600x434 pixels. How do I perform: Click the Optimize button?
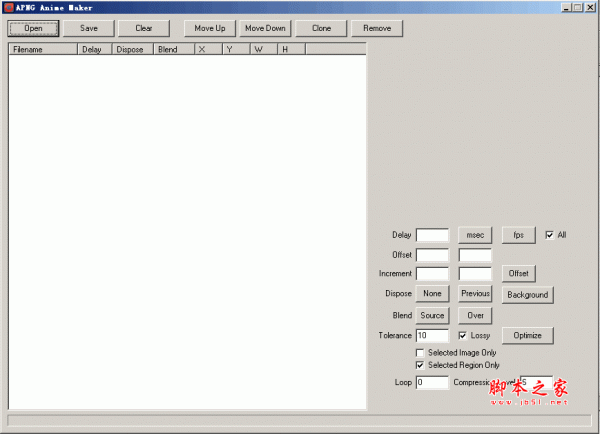[528, 336]
